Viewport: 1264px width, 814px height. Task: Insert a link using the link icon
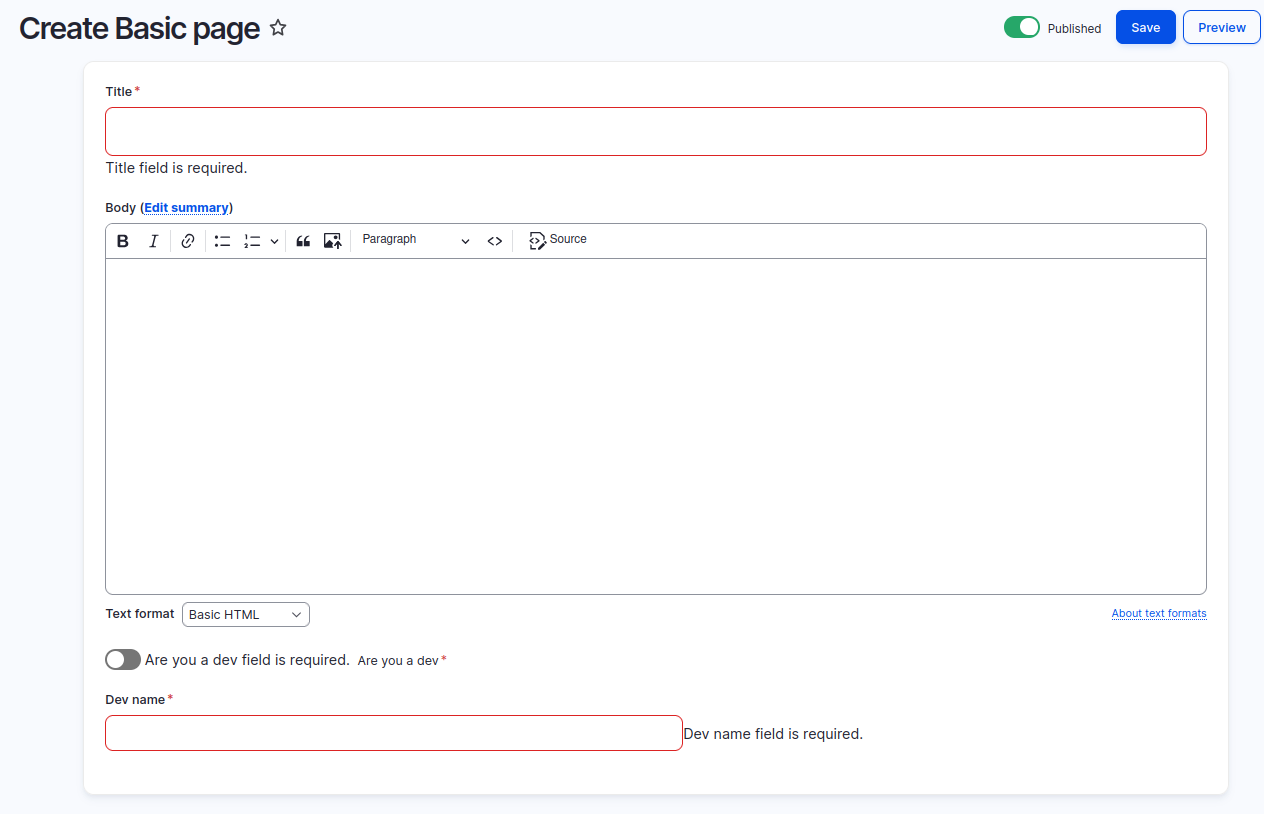pyautogui.click(x=188, y=241)
